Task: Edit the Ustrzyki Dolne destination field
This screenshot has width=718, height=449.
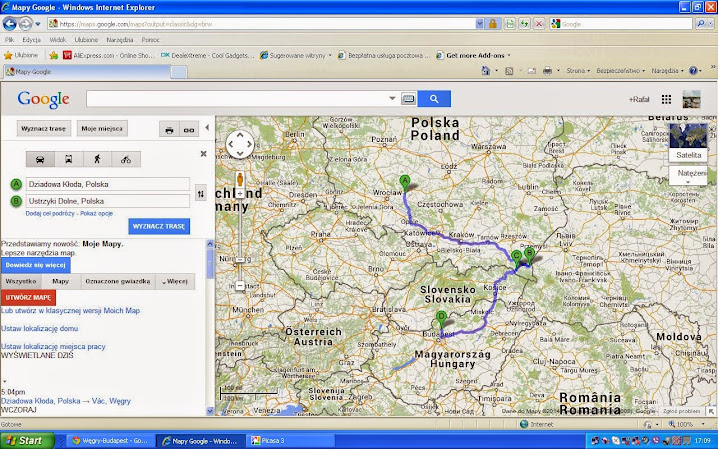Action: point(108,201)
